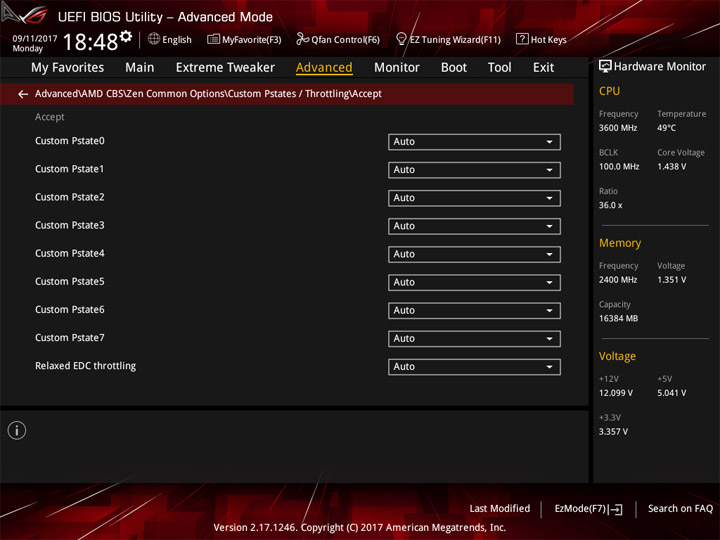Image resolution: width=720 pixels, height=540 pixels.
Task: Click the Qfan Control fan icon
Action: [x=302, y=39]
